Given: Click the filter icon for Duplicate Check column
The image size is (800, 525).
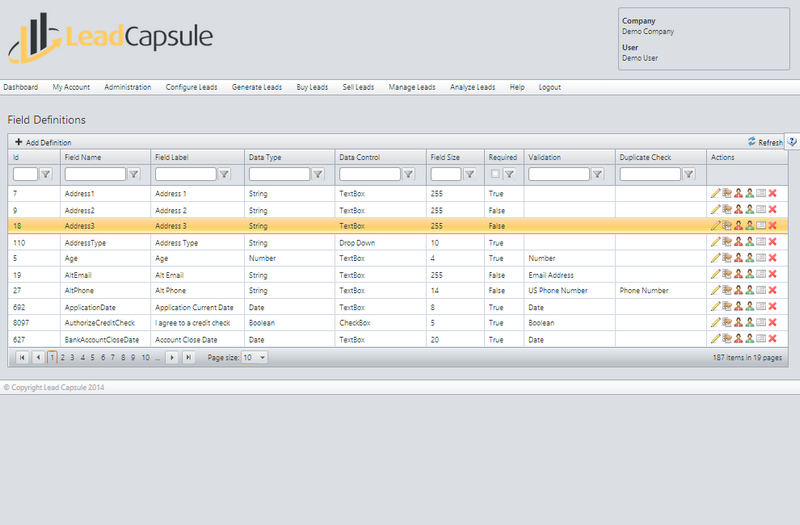Looking at the screenshot, I should [x=689, y=174].
